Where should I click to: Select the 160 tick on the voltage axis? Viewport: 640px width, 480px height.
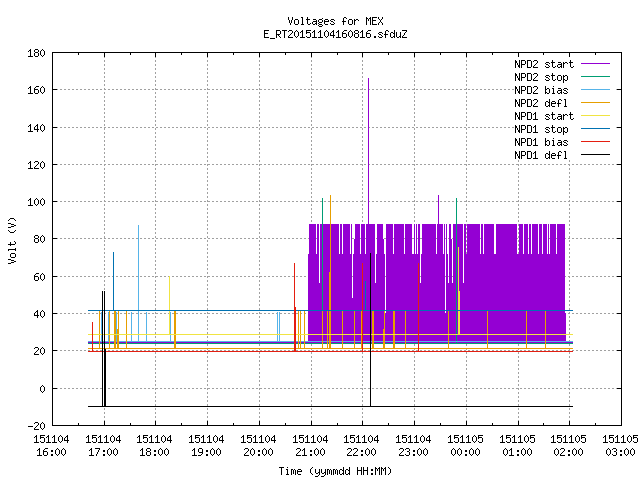36,90
